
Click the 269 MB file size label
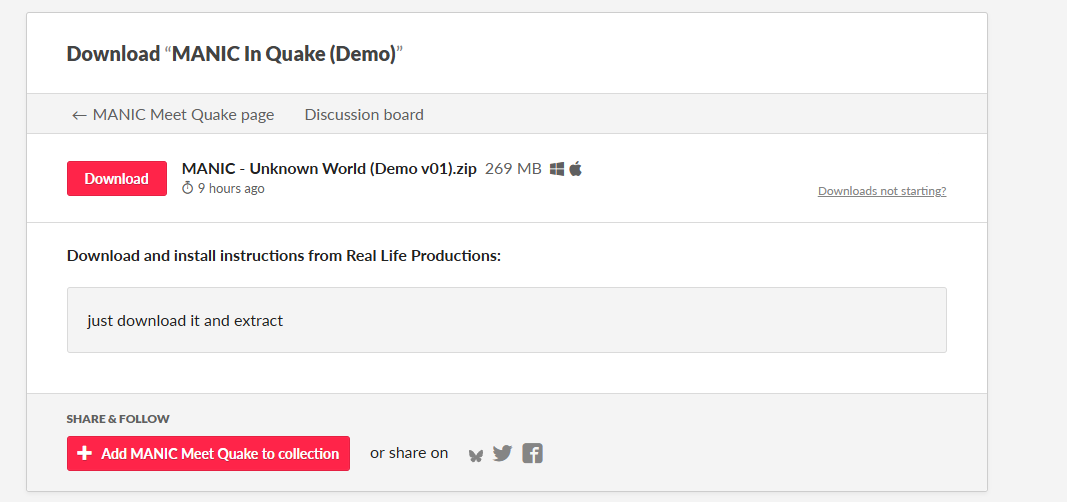[x=512, y=168]
